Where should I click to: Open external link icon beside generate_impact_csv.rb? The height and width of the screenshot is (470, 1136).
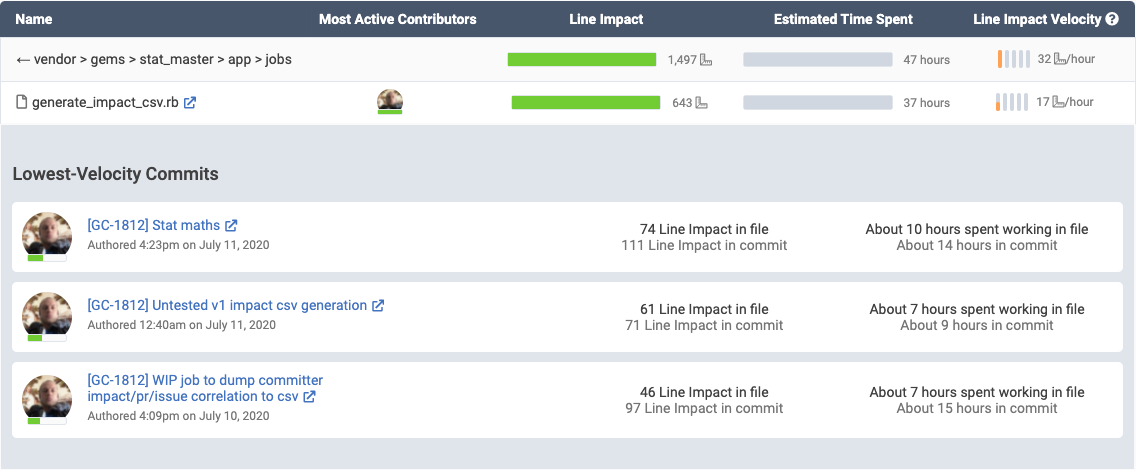tap(190, 102)
